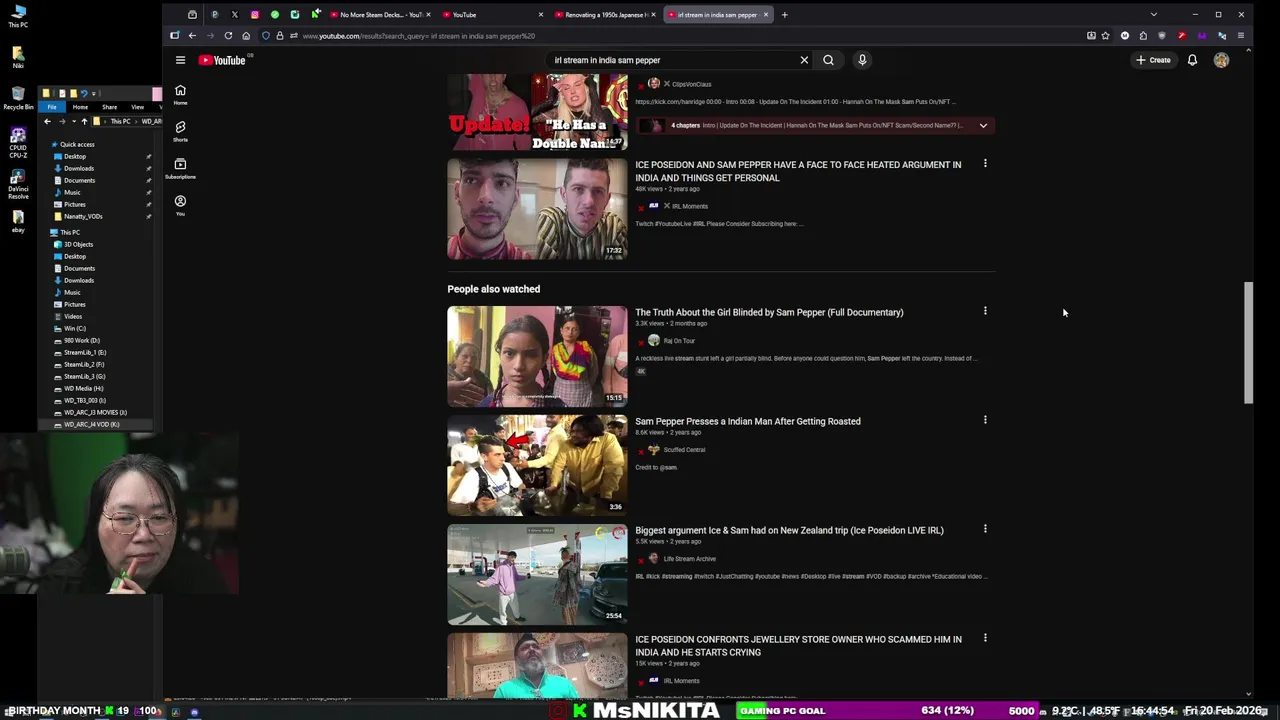Open YouTube notifications bell

(x=1192, y=60)
